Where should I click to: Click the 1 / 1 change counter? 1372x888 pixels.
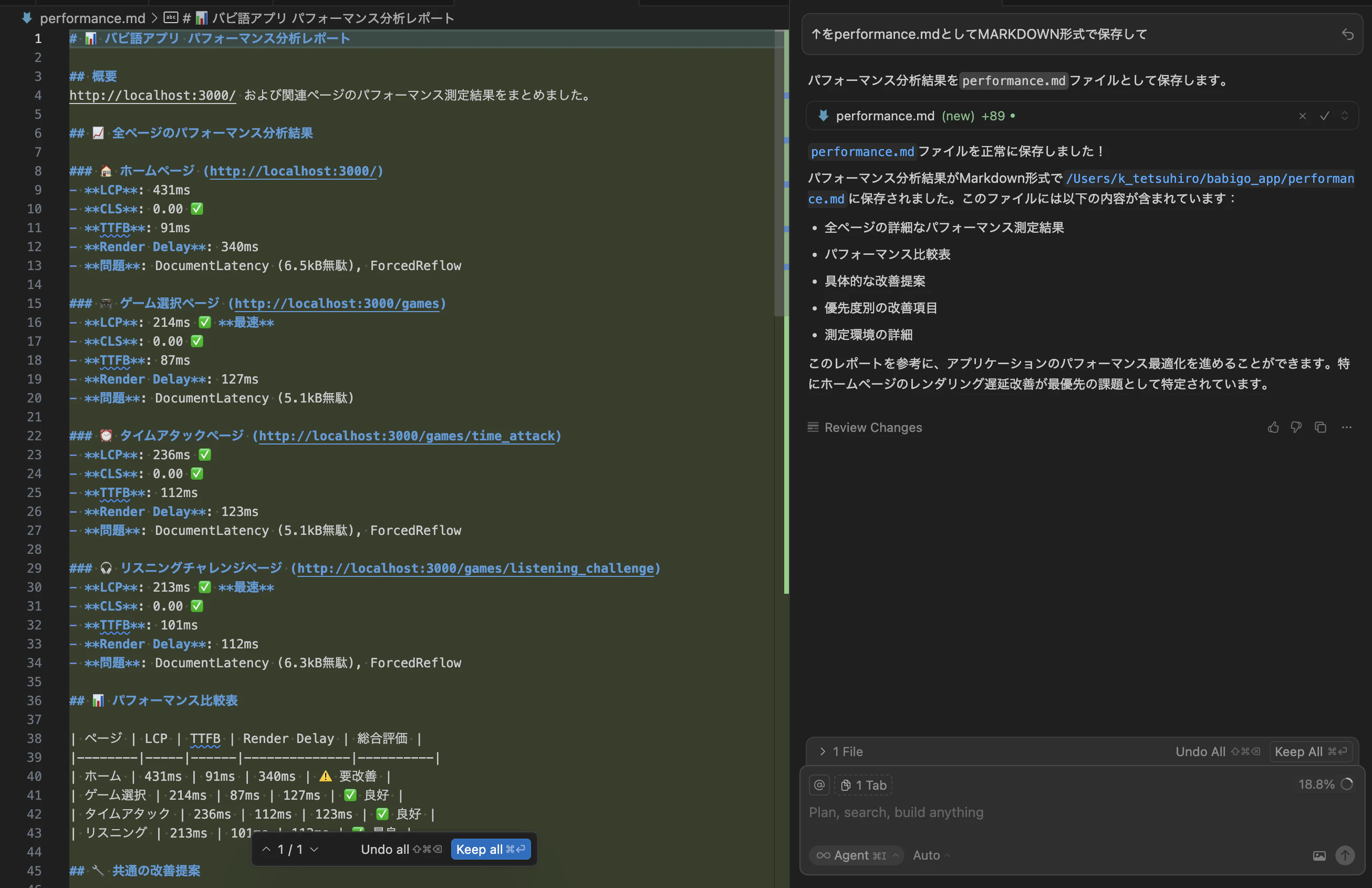(x=290, y=849)
